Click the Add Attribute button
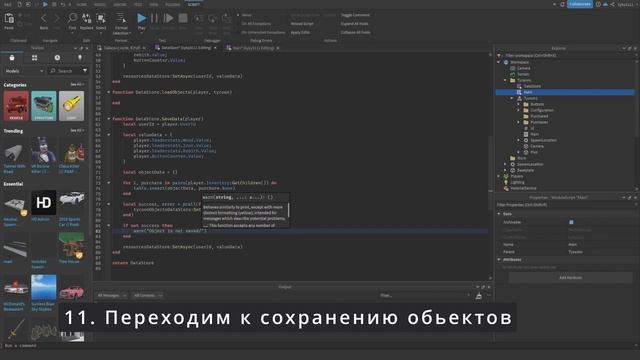 pyautogui.click(x=570, y=278)
